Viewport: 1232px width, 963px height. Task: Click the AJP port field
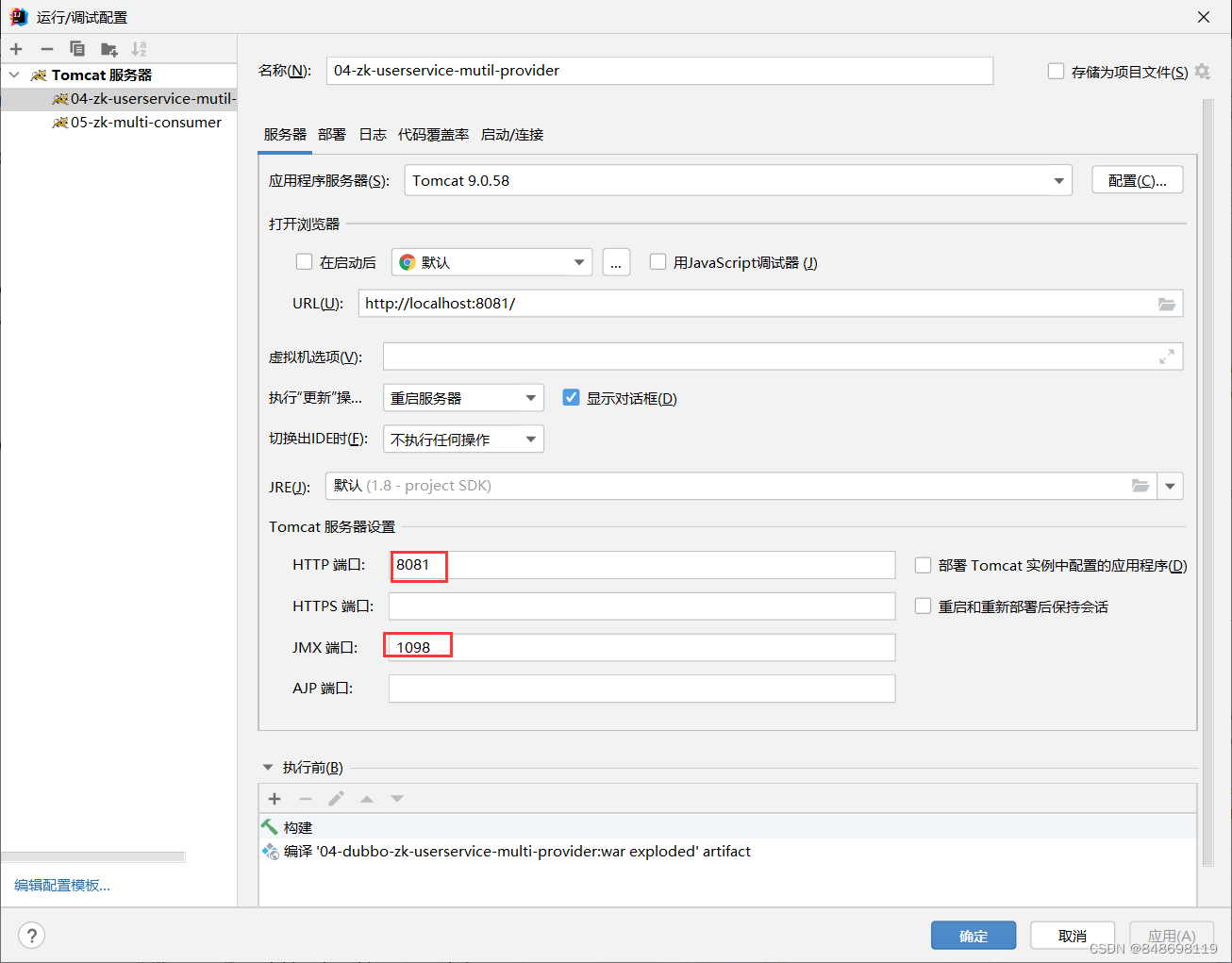tap(641, 689)
